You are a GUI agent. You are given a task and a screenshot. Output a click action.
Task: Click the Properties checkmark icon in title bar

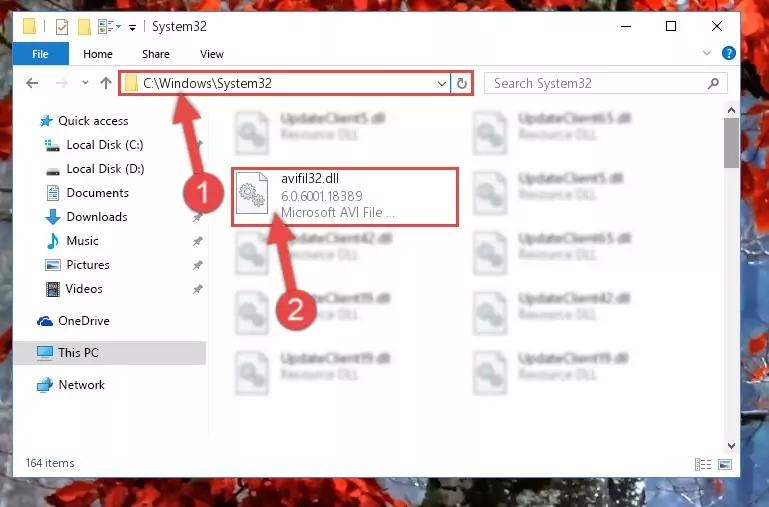click(62, 27)
